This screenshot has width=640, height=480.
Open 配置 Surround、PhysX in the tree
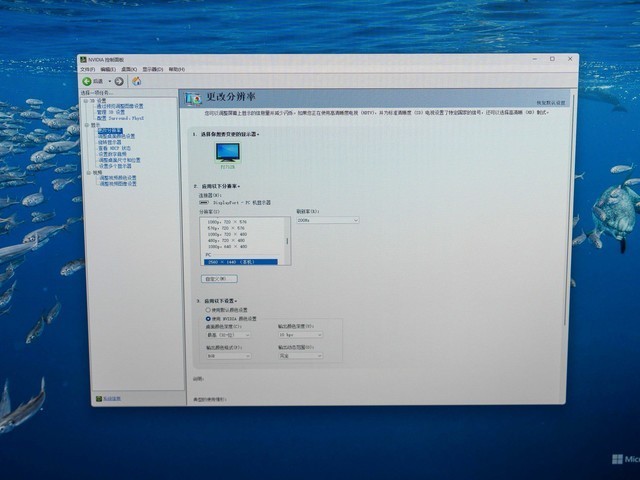pos(120,118)
